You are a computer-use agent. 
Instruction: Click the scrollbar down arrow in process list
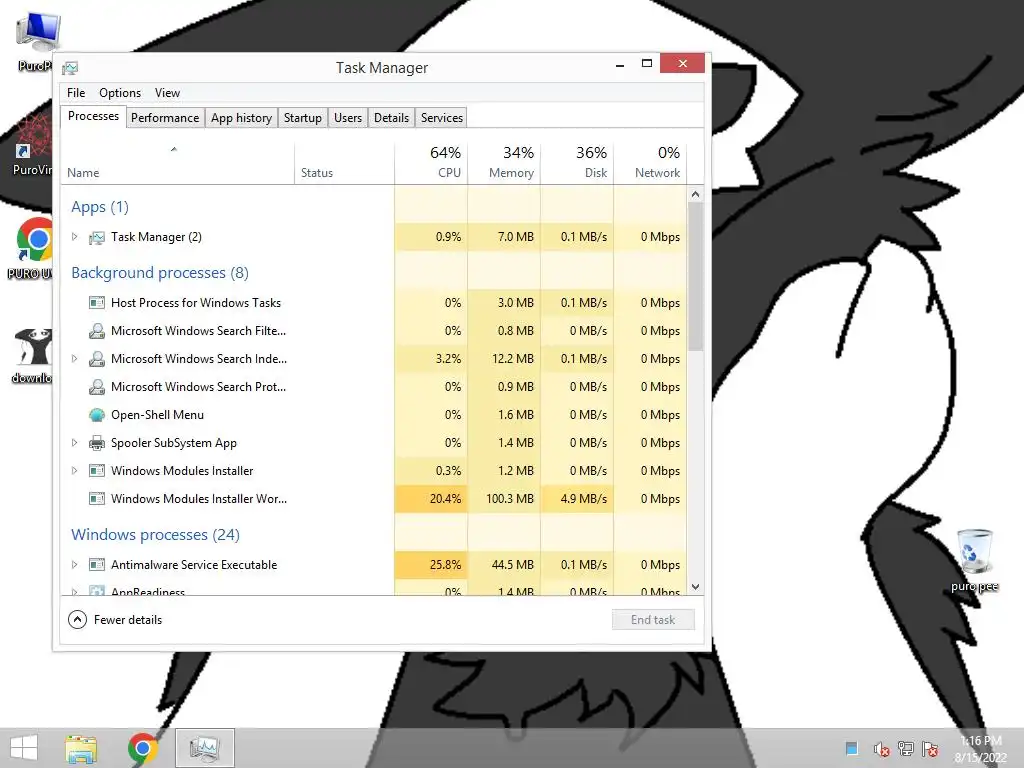[696, 587]
